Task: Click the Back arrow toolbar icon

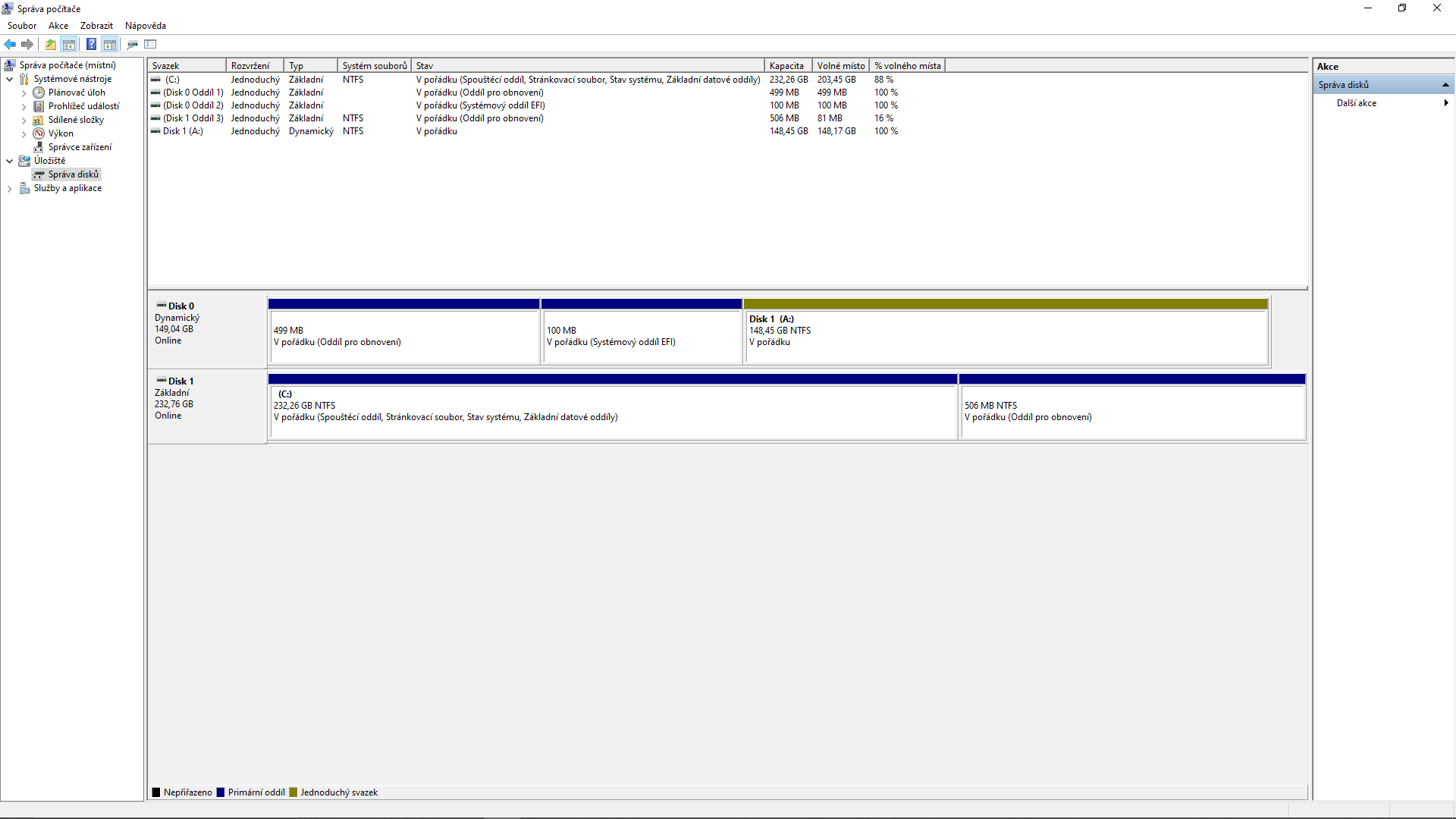Action: click(10, 44)
